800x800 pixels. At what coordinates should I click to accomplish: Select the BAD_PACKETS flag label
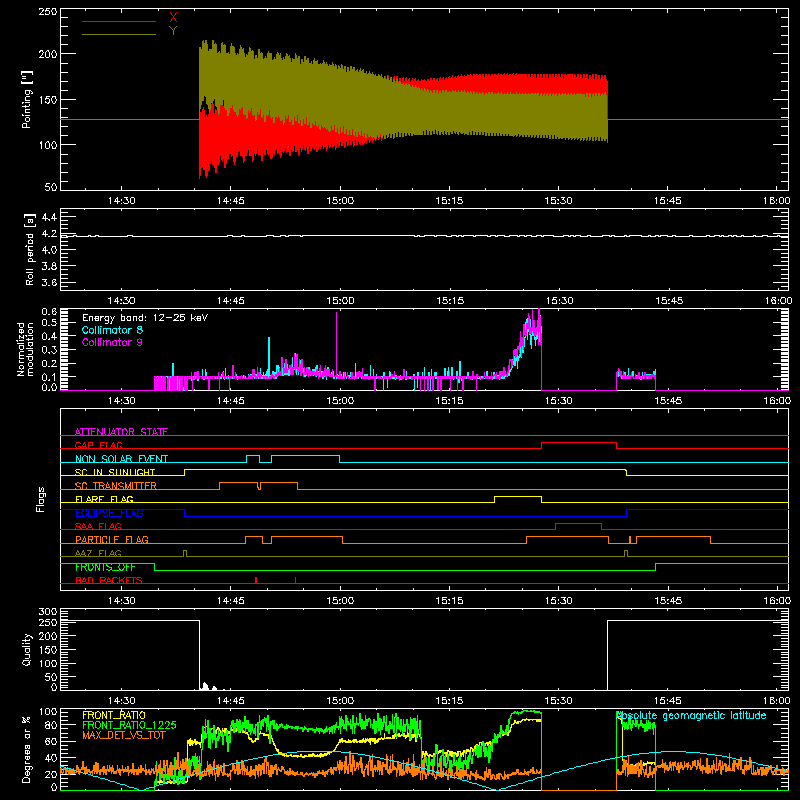tap(109, 580)
